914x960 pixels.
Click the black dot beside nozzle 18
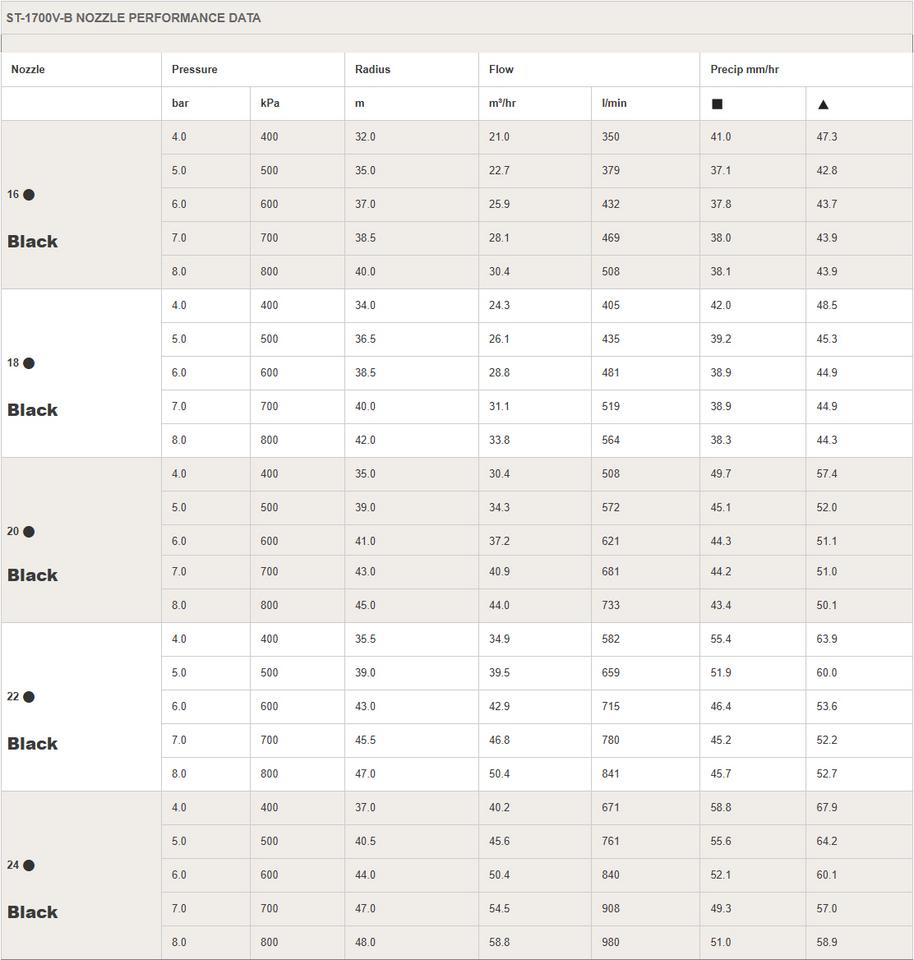pos(29,363)
